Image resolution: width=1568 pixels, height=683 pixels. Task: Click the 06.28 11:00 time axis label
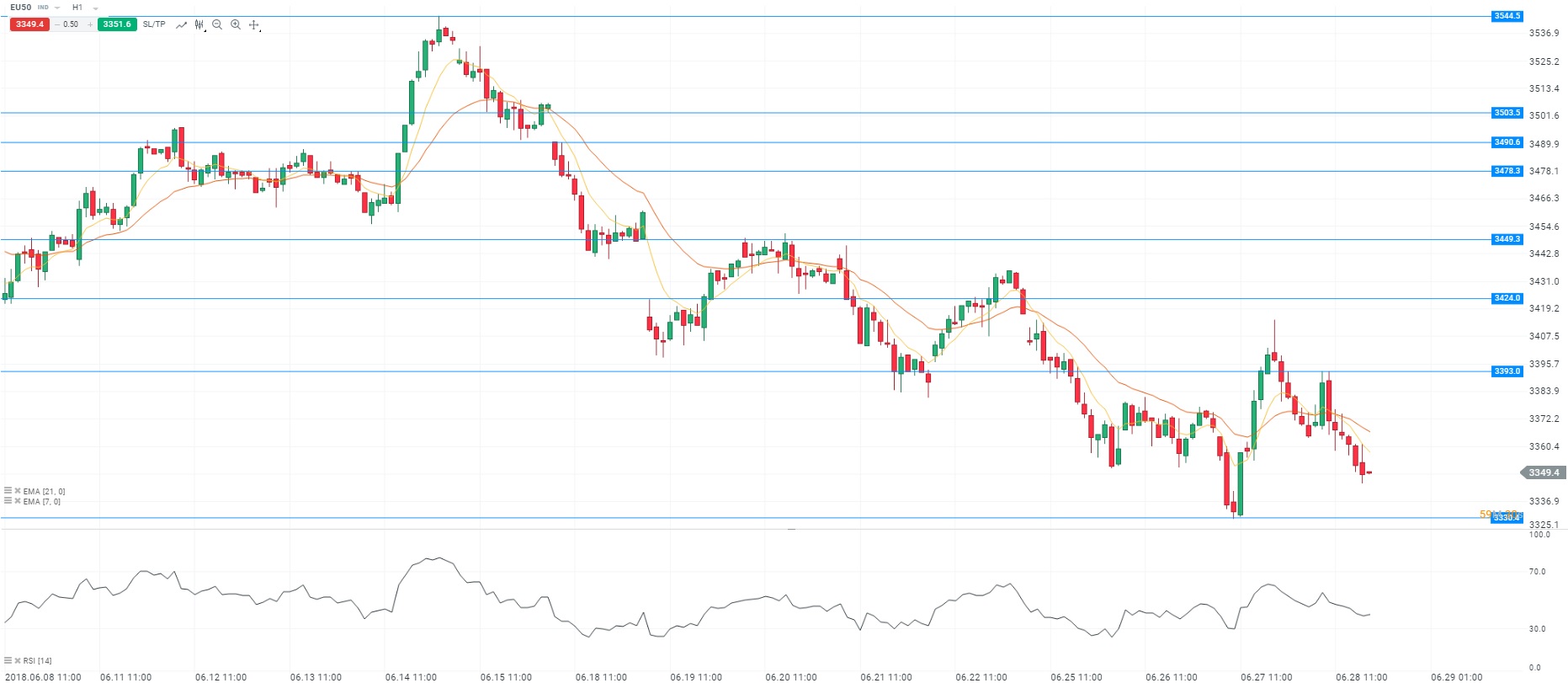1361,677
